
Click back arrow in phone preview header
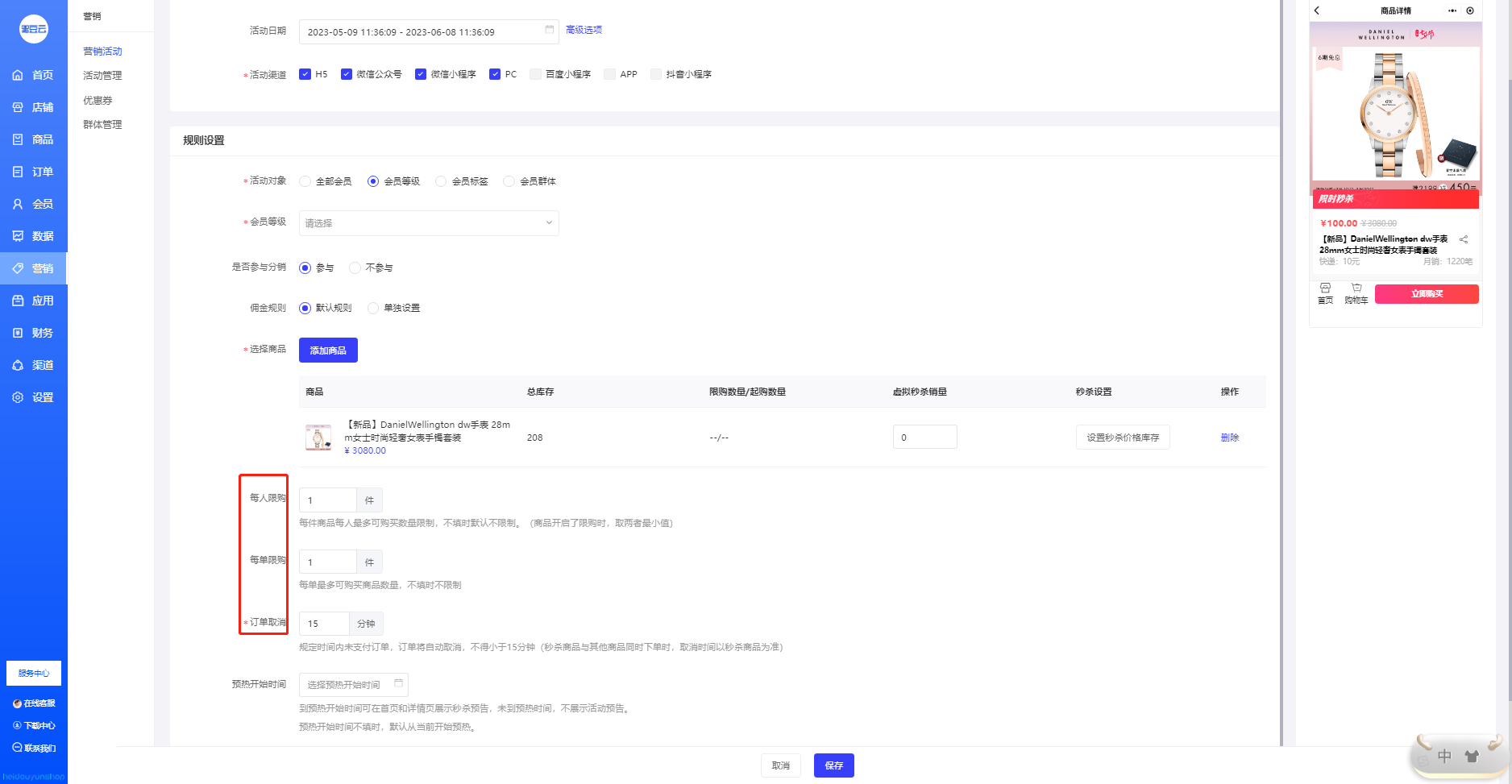1317,10
